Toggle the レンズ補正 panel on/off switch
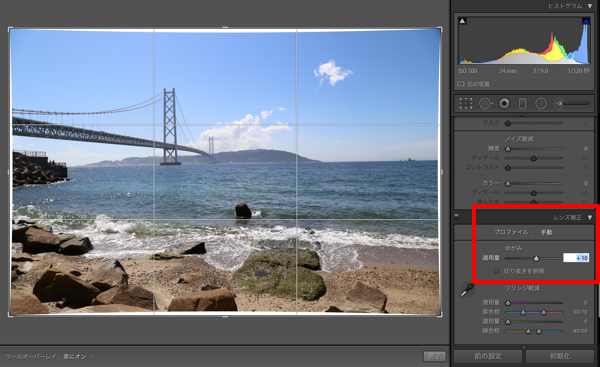Image resolution: width=600 pixels, height=367 pixels. coord(457,216)
